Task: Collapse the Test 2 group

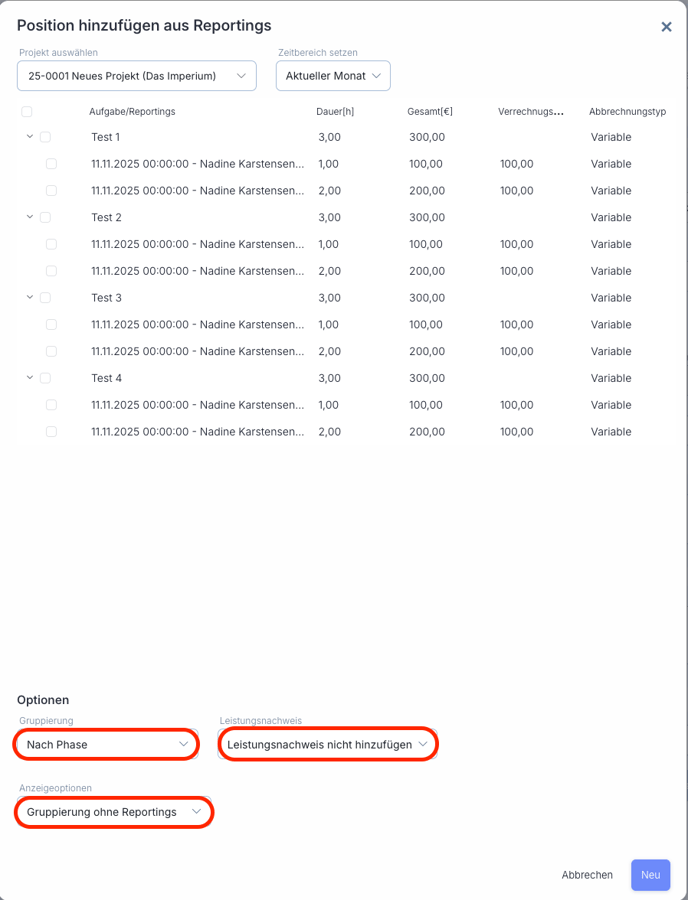Action: [x=30, y=217]
